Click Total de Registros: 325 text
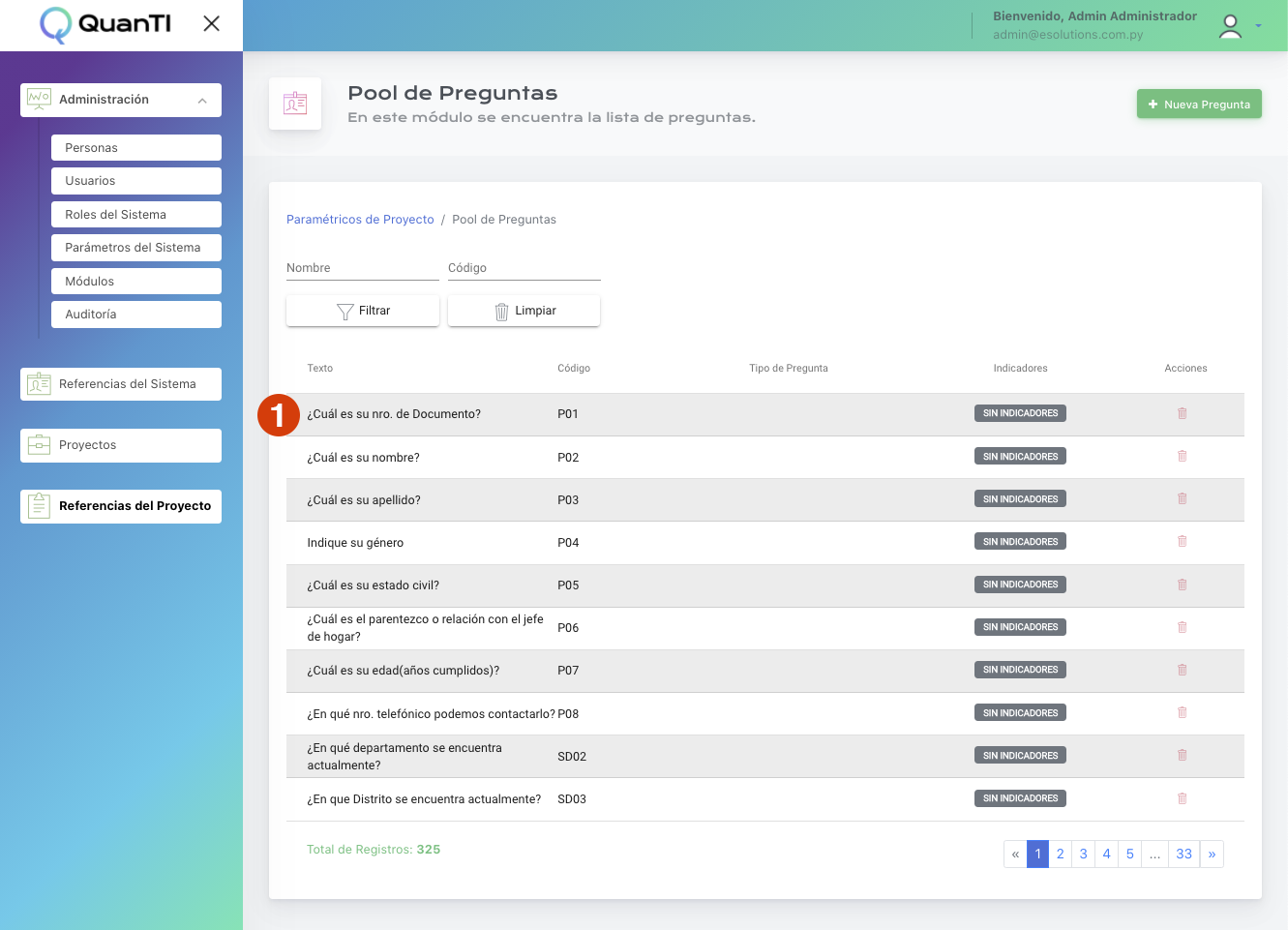The image size is (1288, 930). [x=374, y=850]
